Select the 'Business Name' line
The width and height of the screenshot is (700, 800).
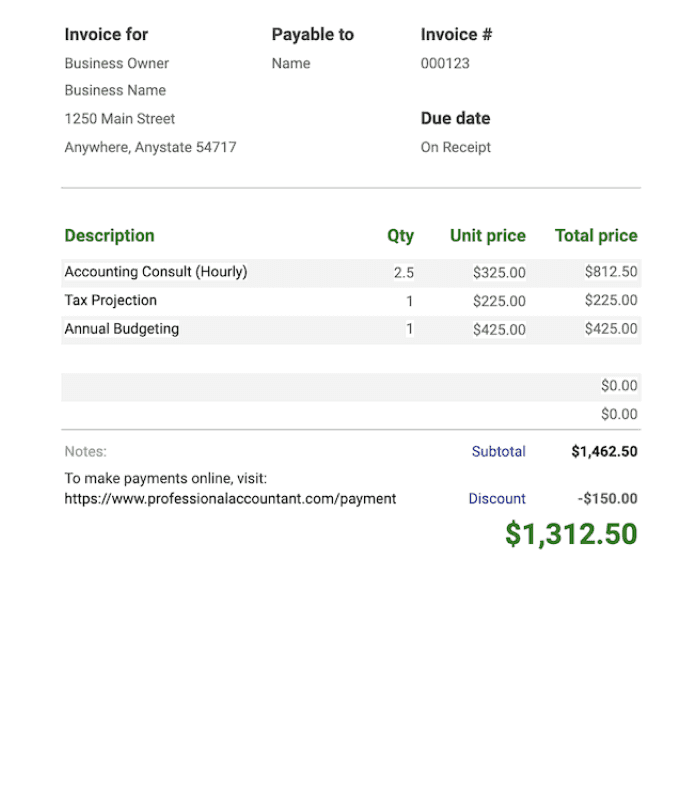[115, 90]
